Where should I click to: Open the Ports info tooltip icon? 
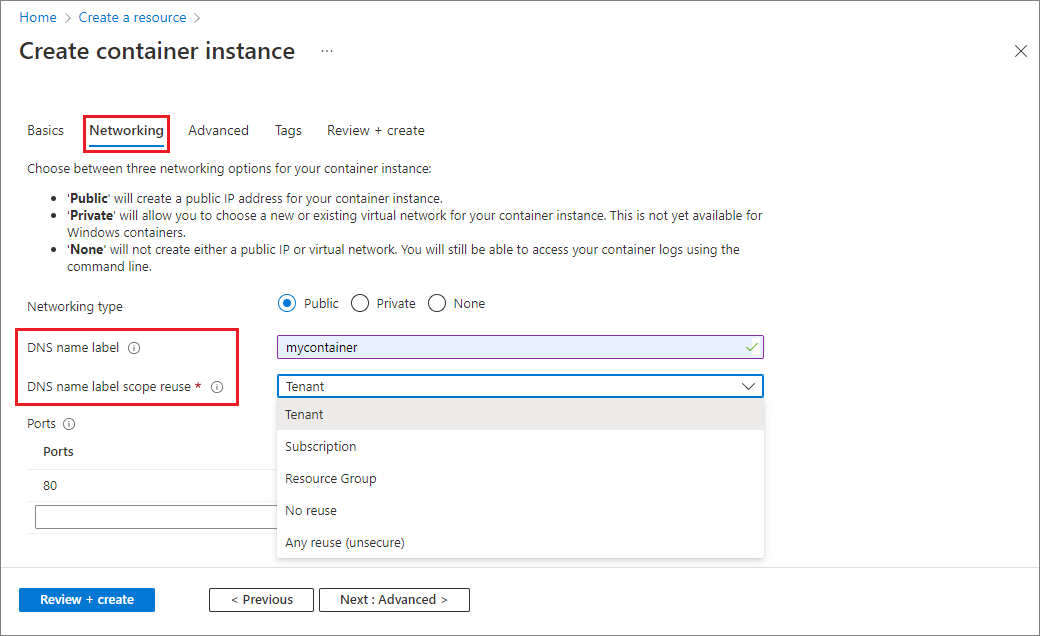[x=68, y=423]
